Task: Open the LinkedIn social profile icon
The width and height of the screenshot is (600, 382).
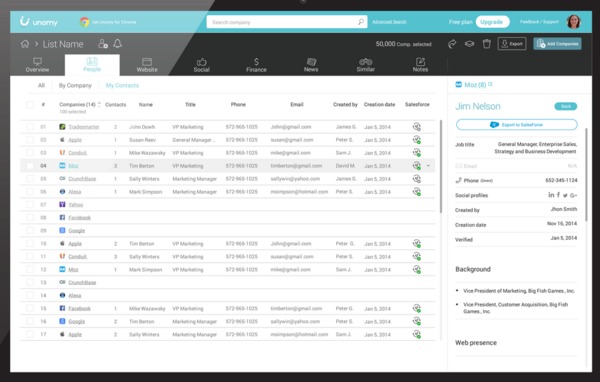Action: [551, 195]
